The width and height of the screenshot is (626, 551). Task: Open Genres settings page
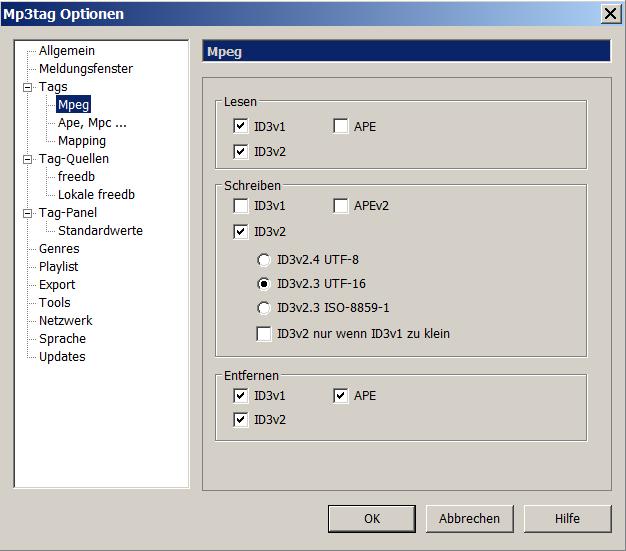(x=59, y=248)
